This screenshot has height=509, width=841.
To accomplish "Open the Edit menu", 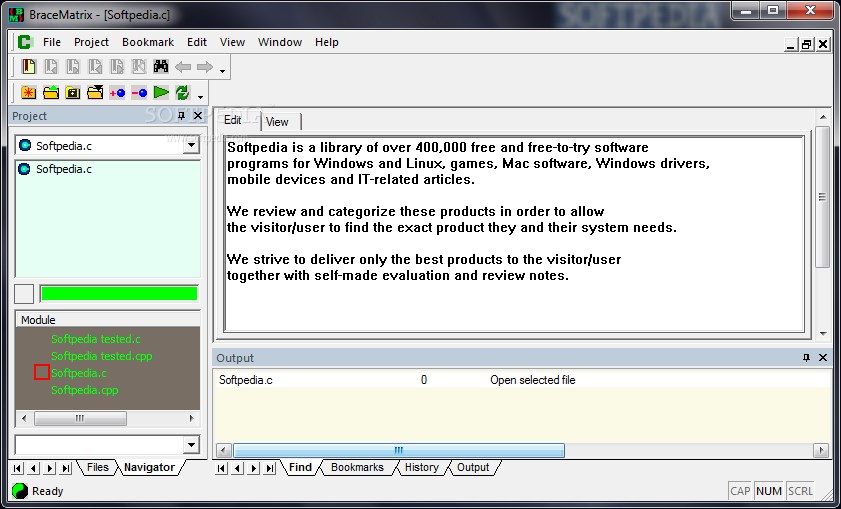I will coord(197,42).
